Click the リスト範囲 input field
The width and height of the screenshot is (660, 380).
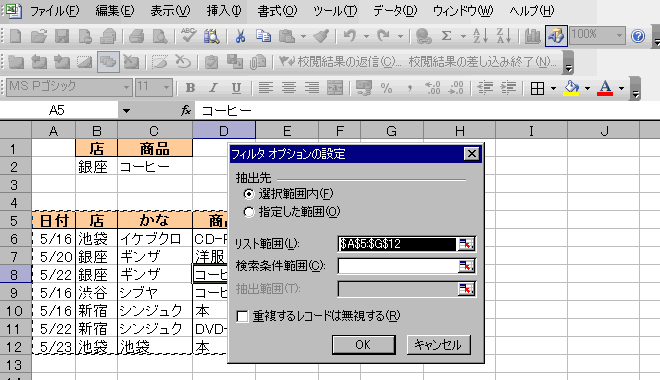tap(398, 244)
